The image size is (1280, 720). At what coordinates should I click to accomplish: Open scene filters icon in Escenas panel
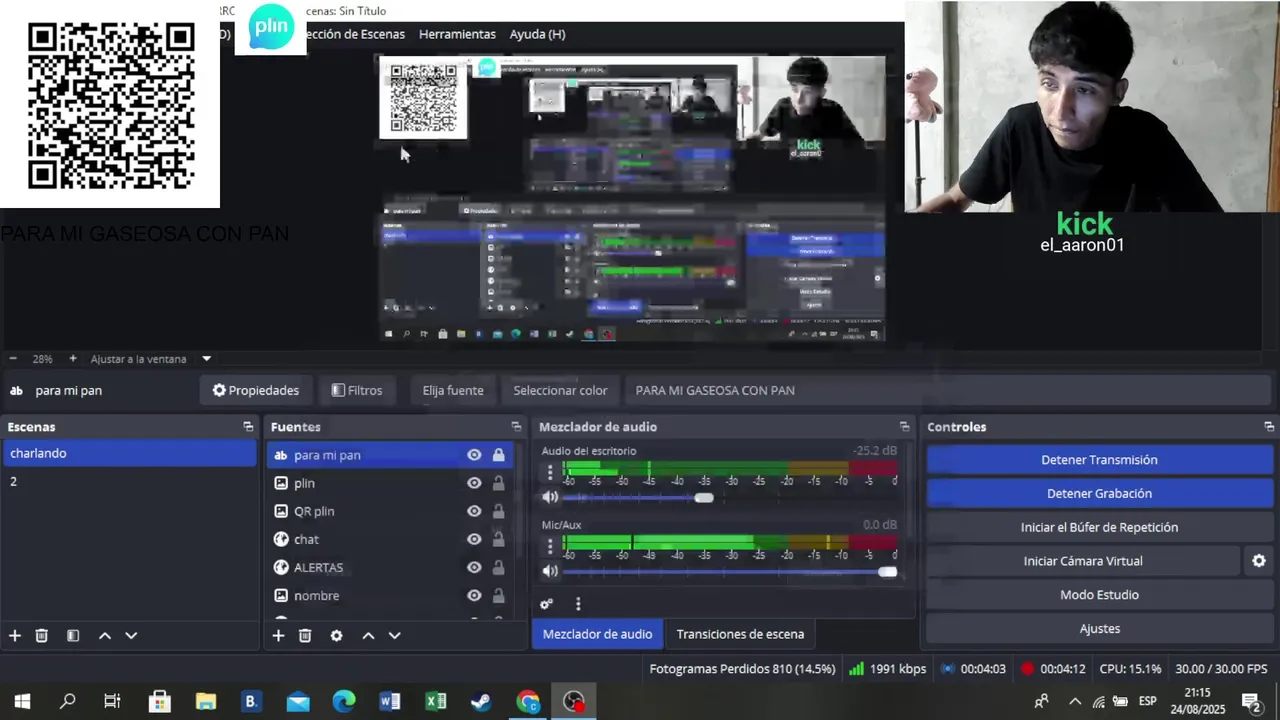click(x=73, y=636)
